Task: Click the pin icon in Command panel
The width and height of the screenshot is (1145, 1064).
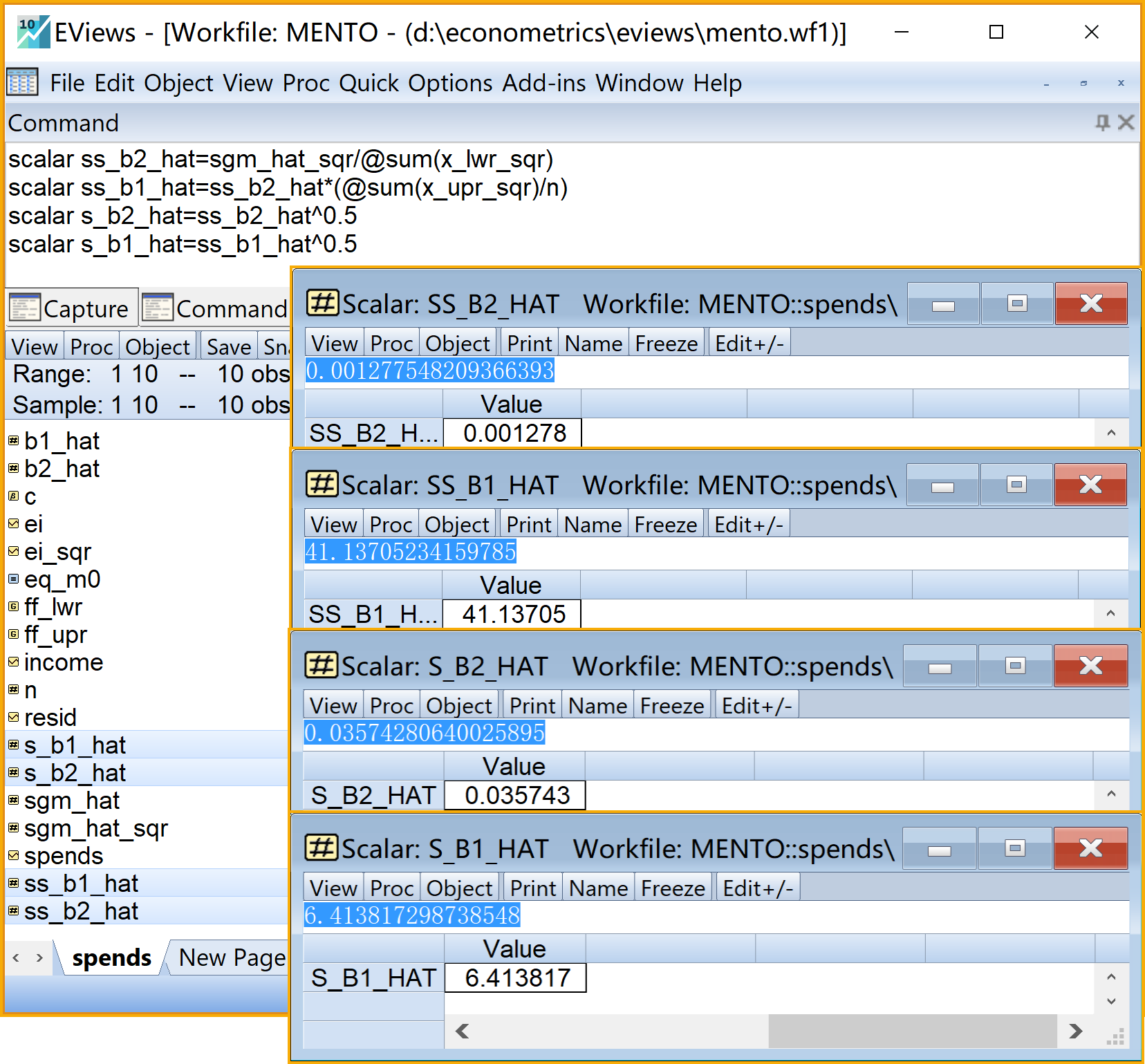Action: (1102, 123)
